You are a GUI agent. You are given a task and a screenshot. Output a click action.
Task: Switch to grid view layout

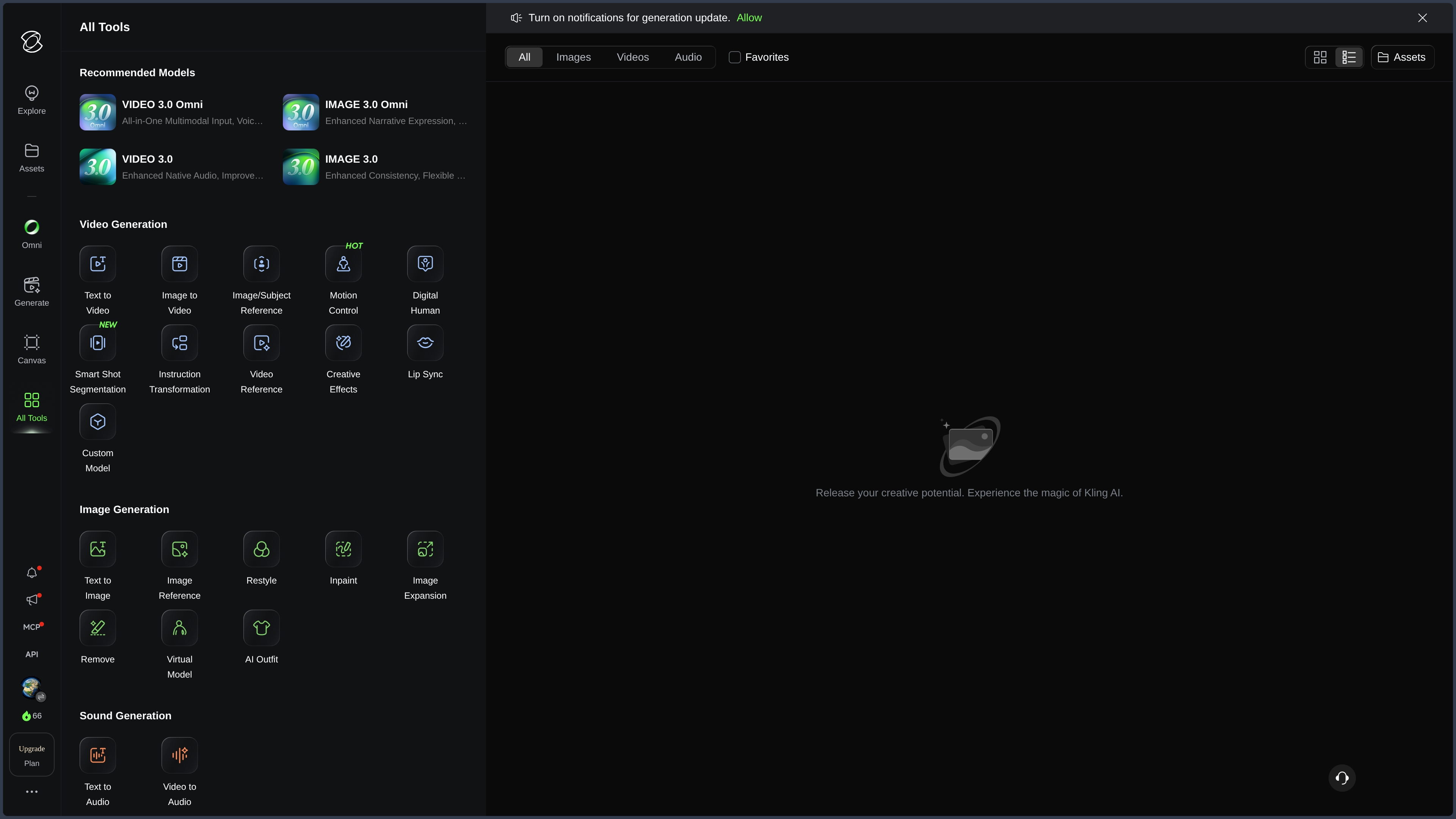pyautogui.click(x=1320, y=57)
